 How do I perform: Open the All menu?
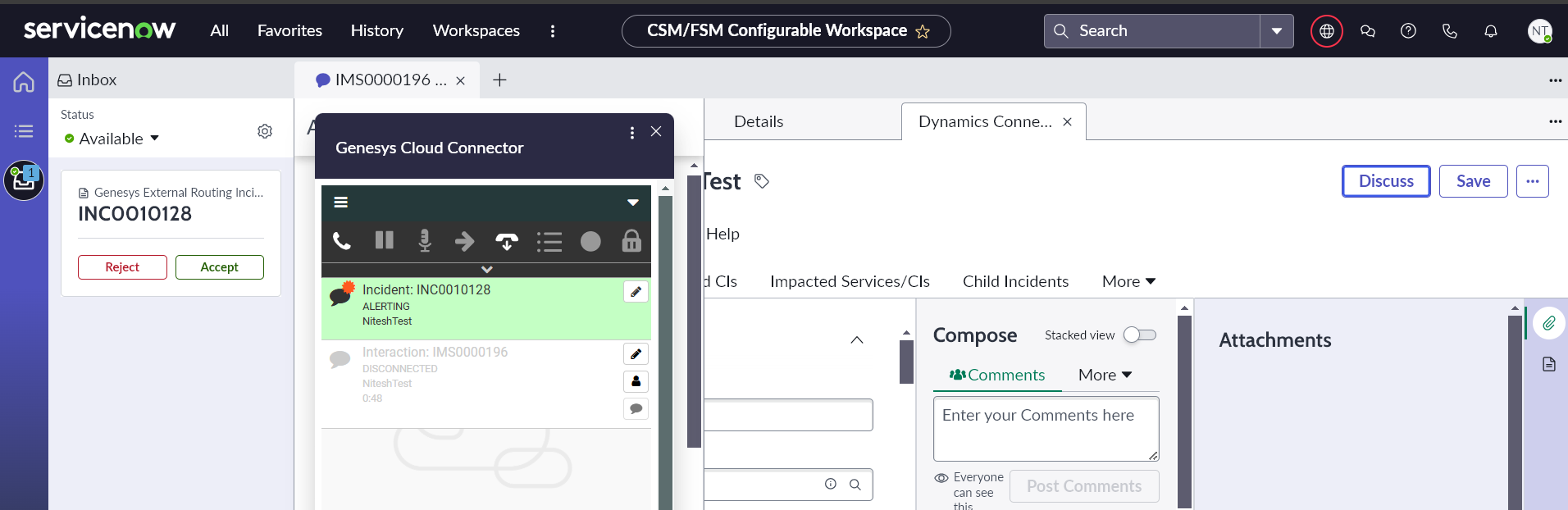pyautogui.click(x=219, y=31)
